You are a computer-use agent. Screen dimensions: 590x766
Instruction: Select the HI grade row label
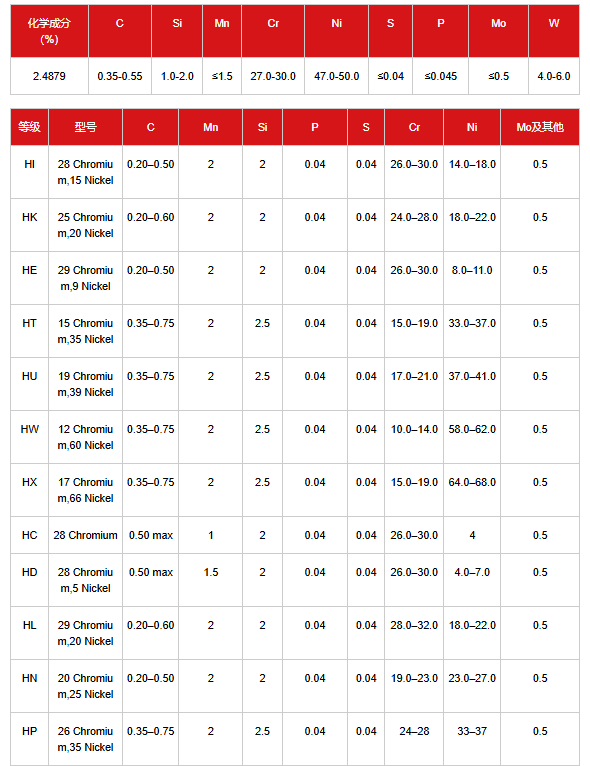point(29,172)
